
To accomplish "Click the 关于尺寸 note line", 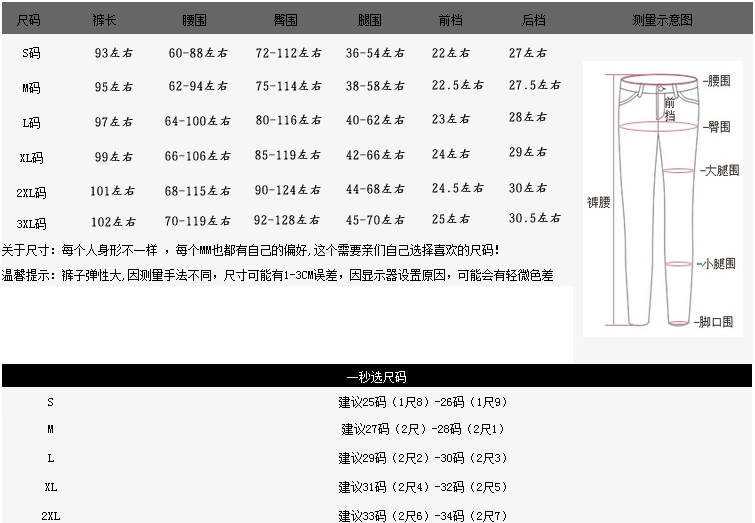I will click(x=251, y=250).
